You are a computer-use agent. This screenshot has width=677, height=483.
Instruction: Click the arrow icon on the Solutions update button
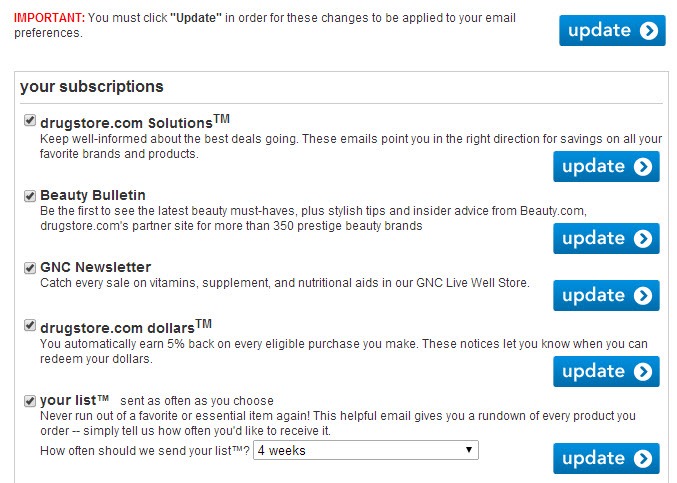(643, 167)
